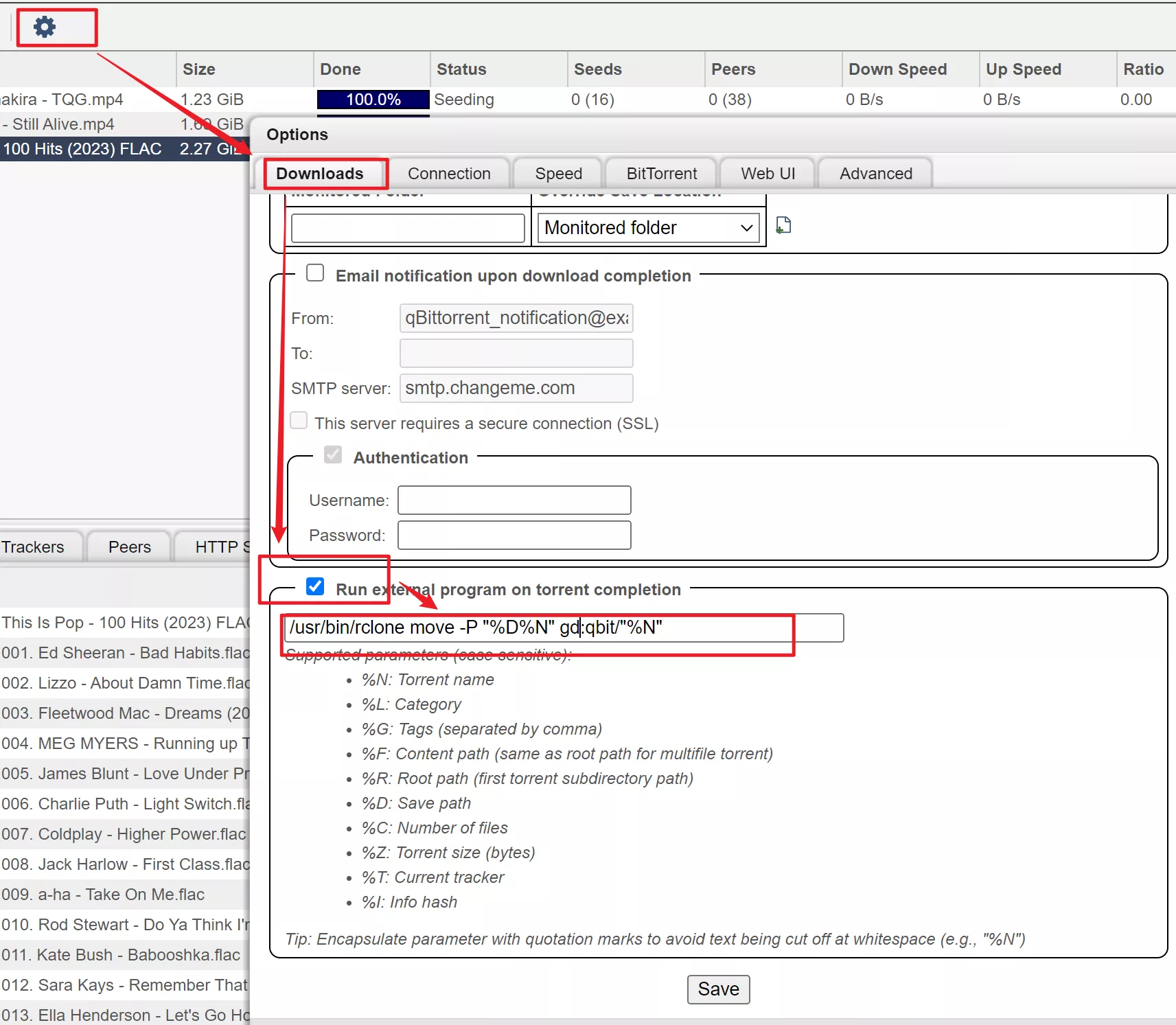Screen dimensions: 1176x1025
Task: Toggle the SSL secure connection checkbox
Action: coord(299,421)
